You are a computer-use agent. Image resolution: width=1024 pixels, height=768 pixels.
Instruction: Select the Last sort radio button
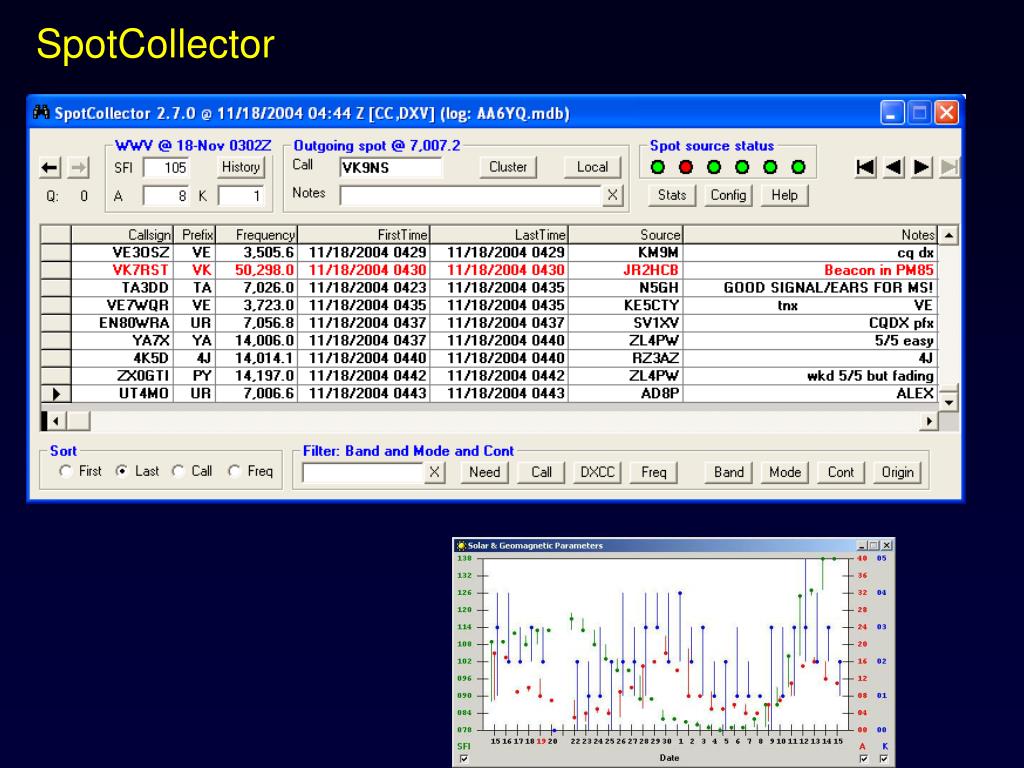[121, 471]
